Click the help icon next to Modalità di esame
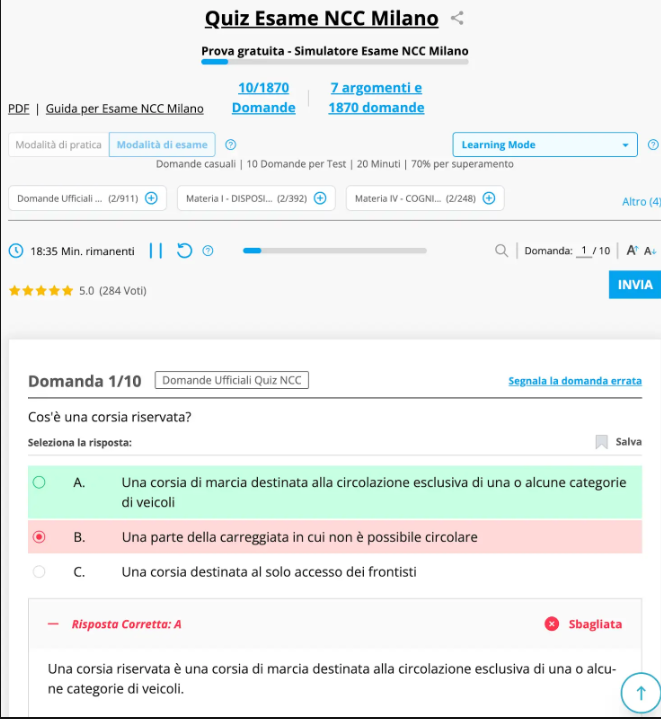Image resolution: width=661 pixels, height=719 pixels. (x=231, y=145)
